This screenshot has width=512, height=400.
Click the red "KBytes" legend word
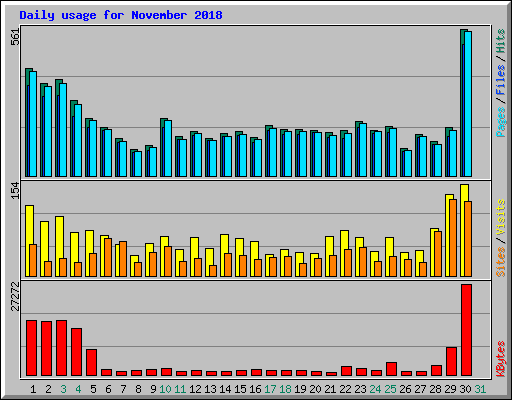pos(500,359)
